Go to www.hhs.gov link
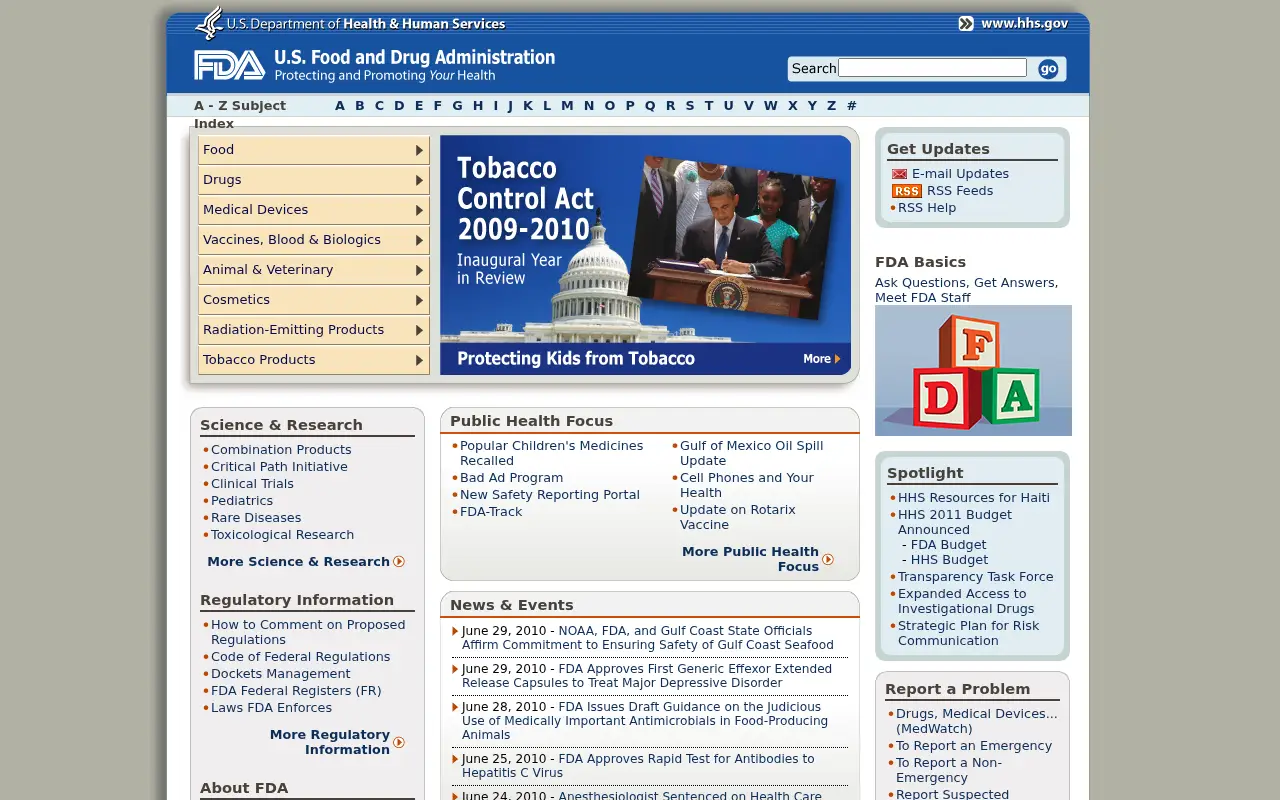 [x=1024, y=23]
